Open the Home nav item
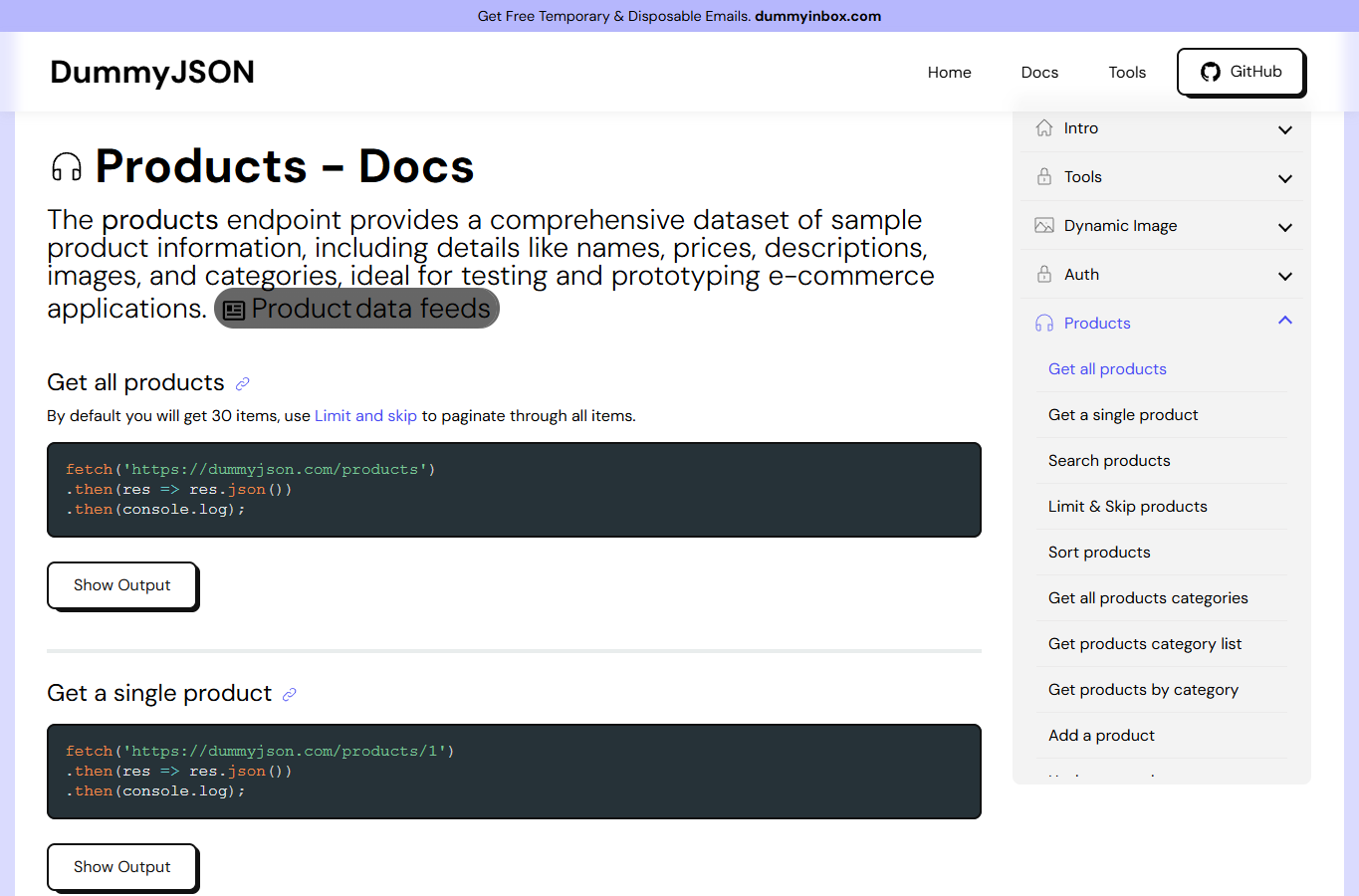1359x896 pixels. [x=950, y=72]
